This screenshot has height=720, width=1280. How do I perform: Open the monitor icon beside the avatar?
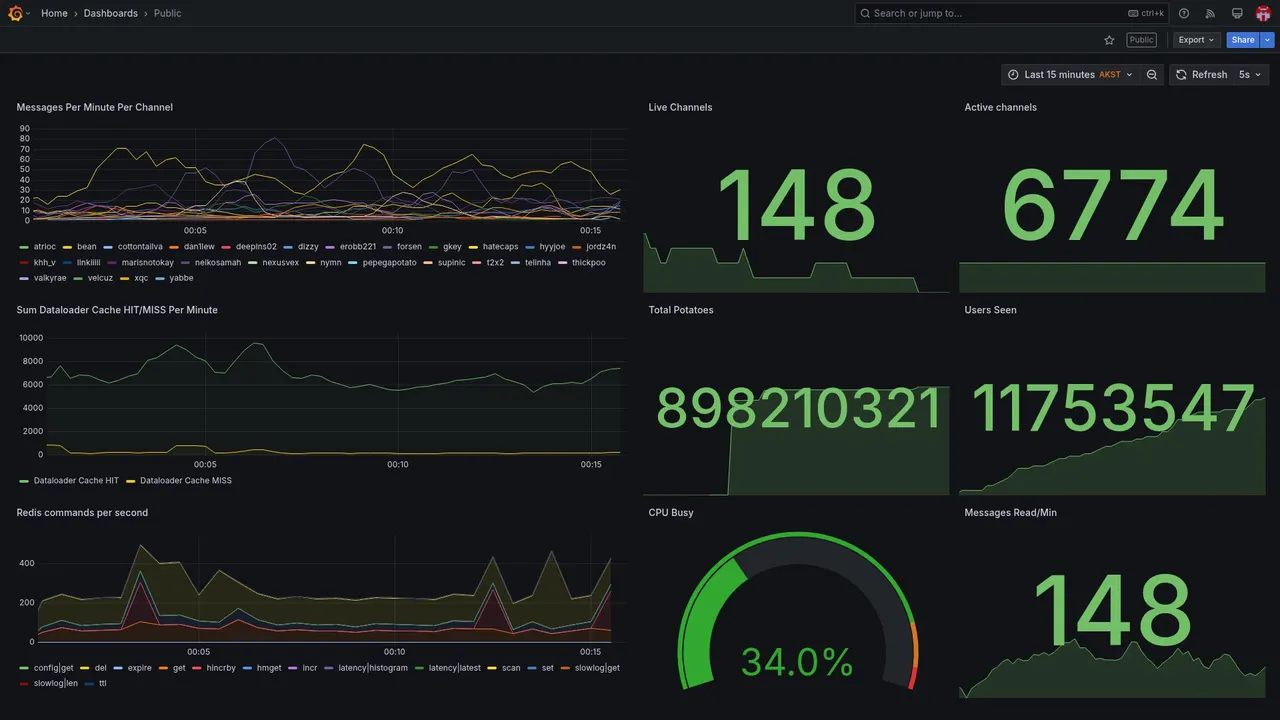tap(1237, 13)
